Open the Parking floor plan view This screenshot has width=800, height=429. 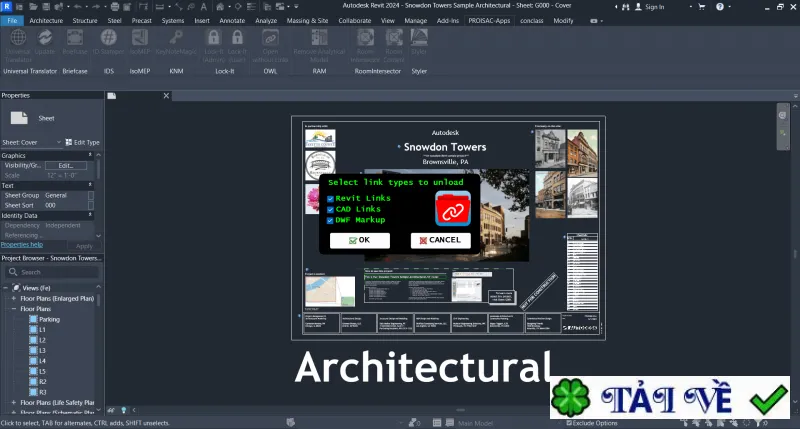point(49,319)
